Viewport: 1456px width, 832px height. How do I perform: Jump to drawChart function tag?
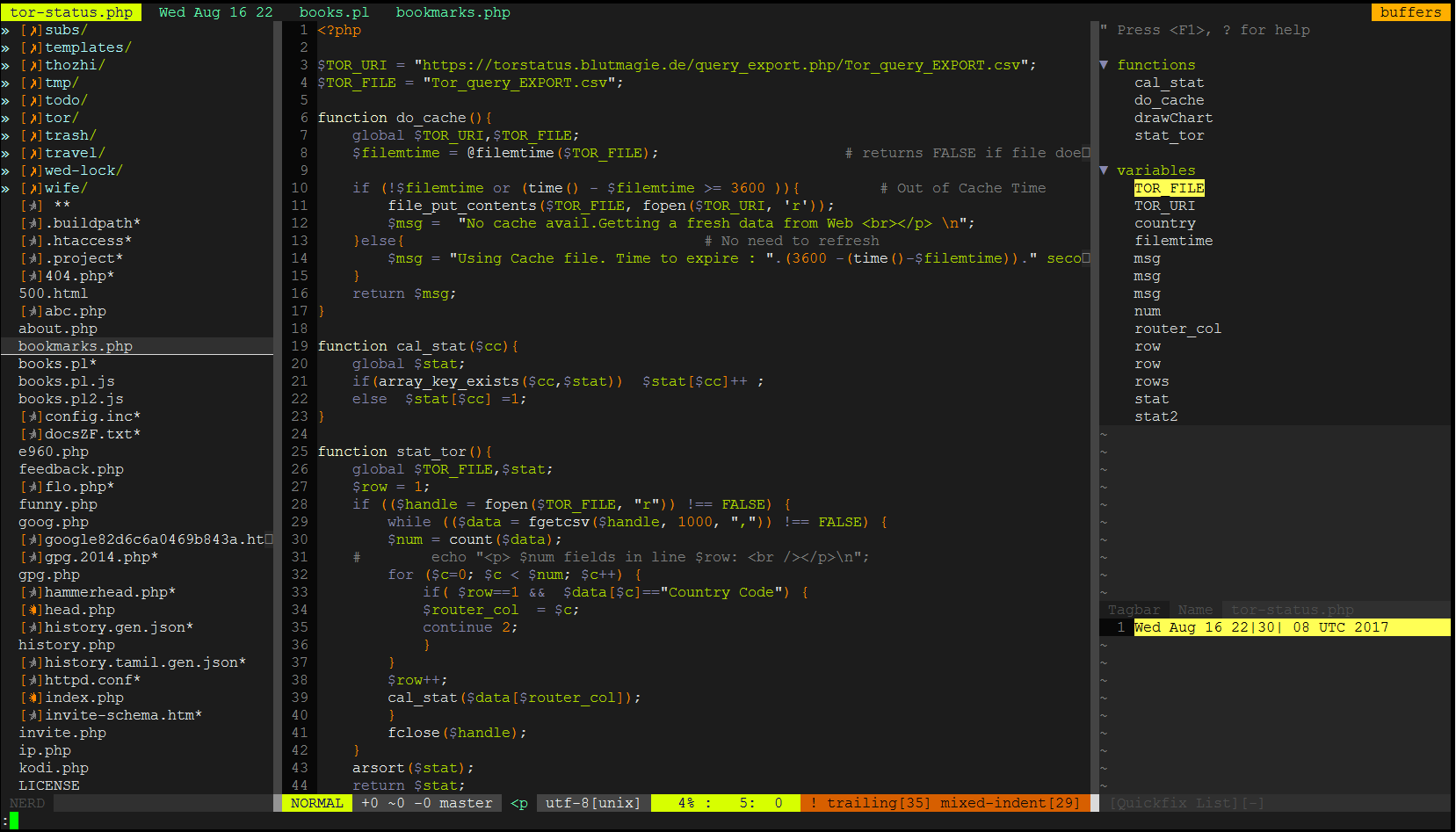(1174, 118)
